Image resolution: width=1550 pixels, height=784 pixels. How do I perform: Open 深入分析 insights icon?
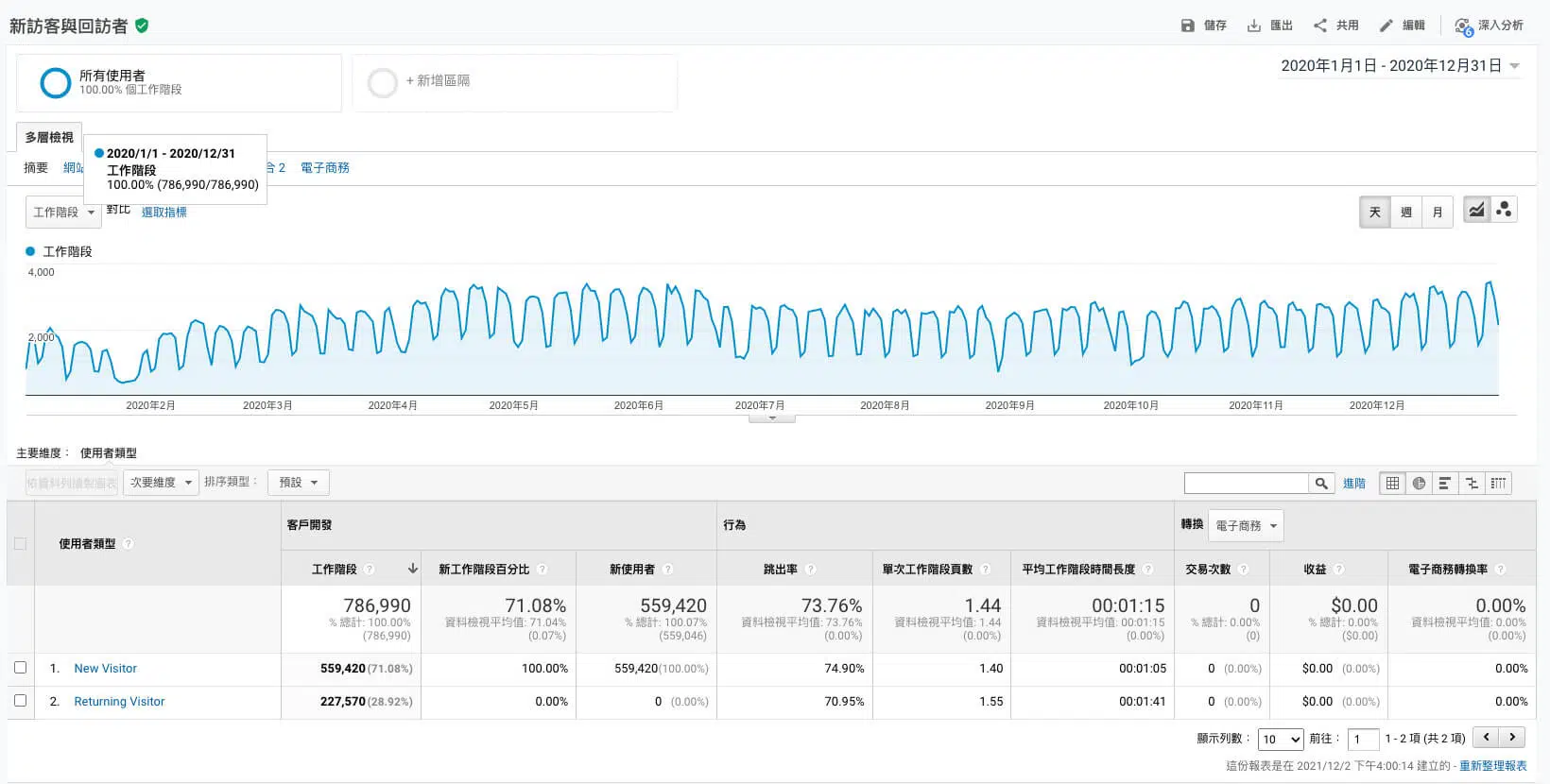coord(1464,26)
